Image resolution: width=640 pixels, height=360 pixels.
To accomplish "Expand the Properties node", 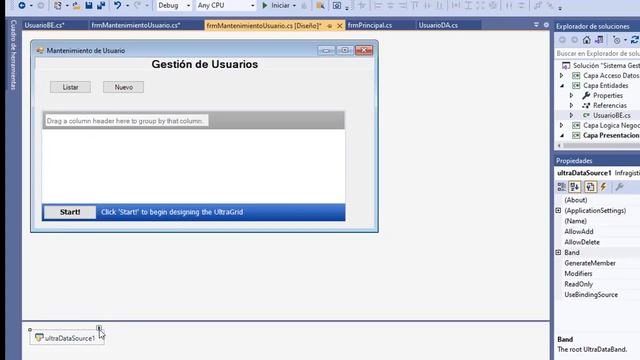I will tap(571, 96).
